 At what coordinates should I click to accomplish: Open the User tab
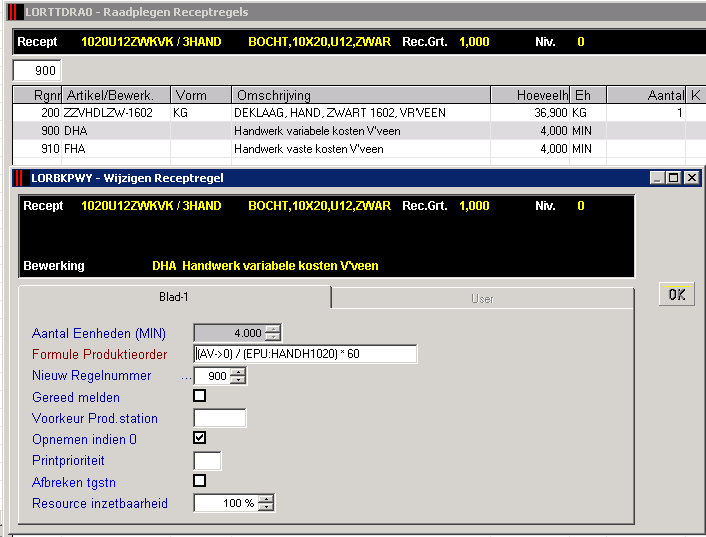point(482,299)
